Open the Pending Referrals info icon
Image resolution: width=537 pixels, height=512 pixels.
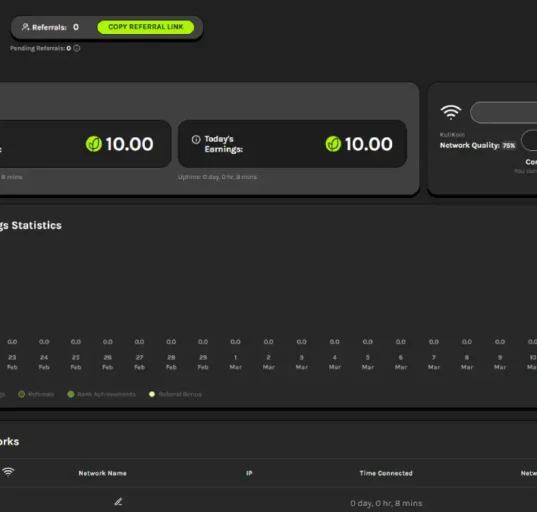coord(77,48)
